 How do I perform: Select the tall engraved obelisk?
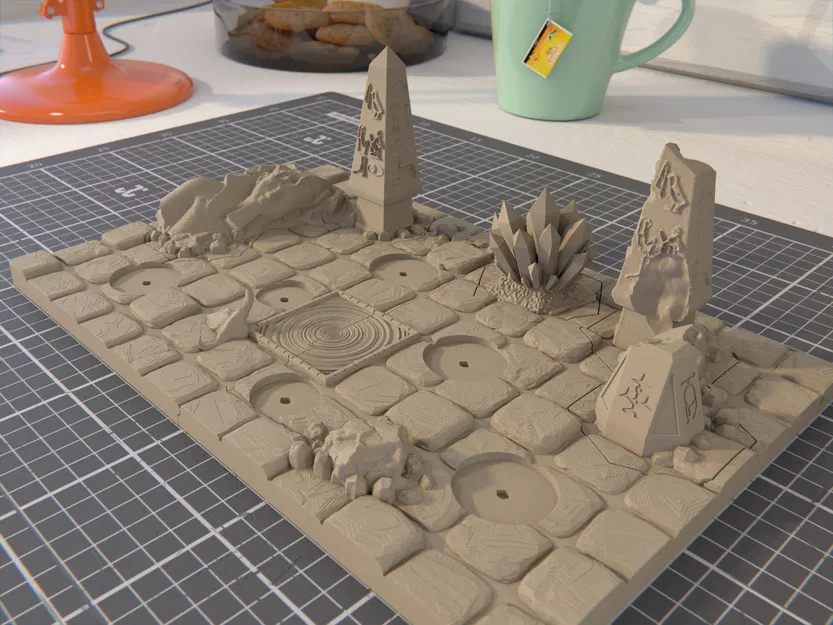click(x=380, y=150)
